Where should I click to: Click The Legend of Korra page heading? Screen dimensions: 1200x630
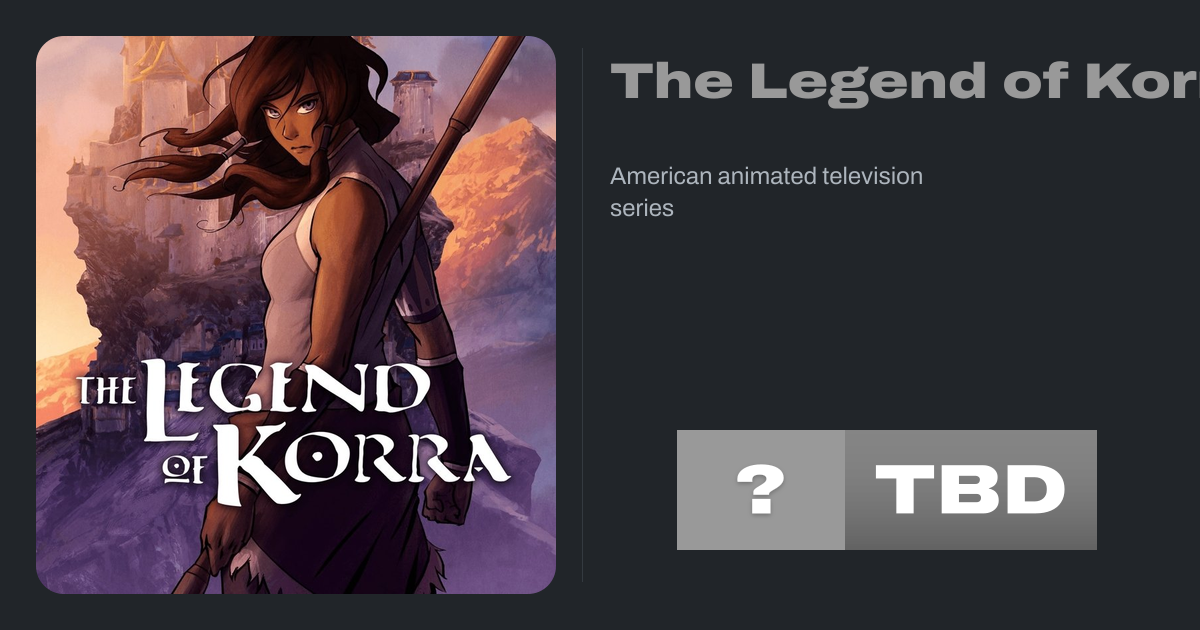[x=905, y=81]
